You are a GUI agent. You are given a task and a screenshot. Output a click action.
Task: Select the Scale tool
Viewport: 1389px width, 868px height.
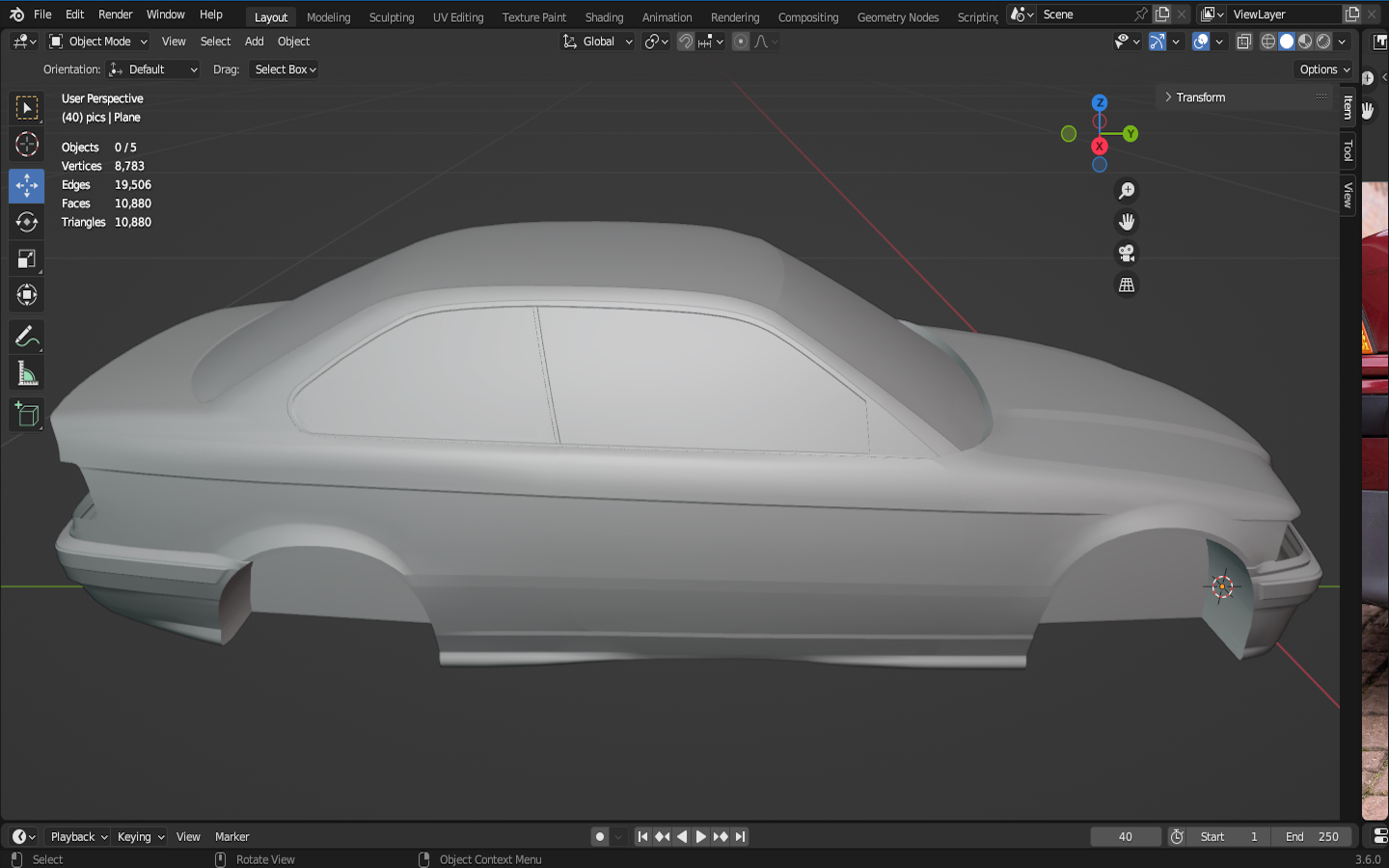pos(26,258)
